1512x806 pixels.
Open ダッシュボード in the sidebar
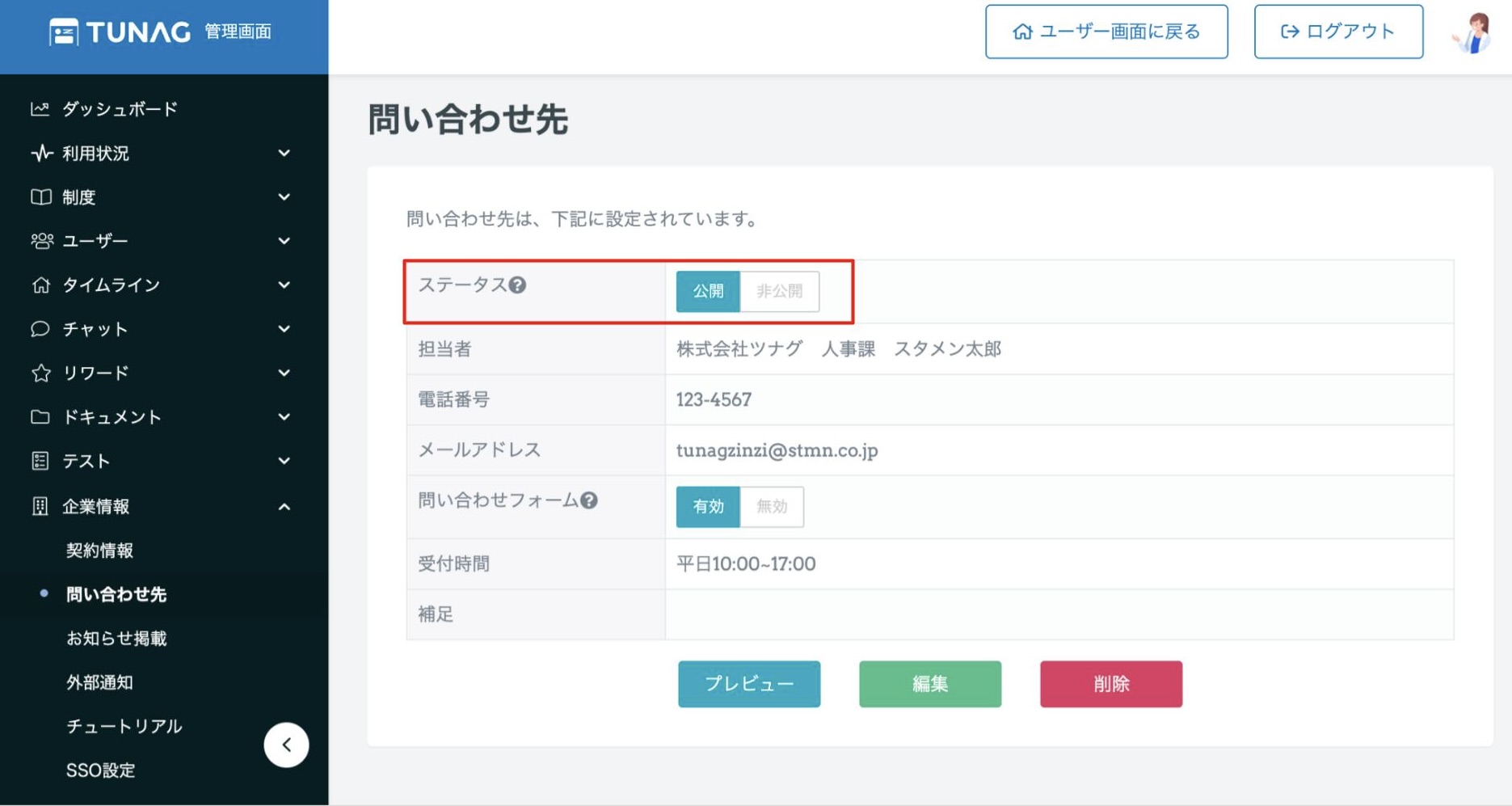pos(120,109)
